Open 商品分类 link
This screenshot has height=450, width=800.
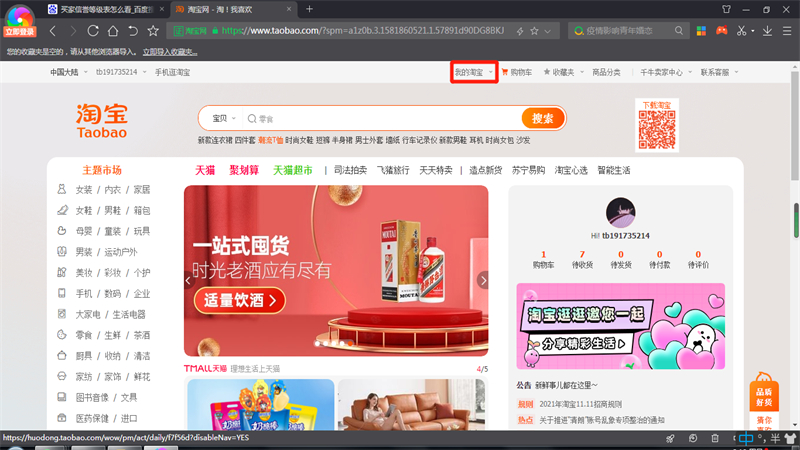point(606,72)
